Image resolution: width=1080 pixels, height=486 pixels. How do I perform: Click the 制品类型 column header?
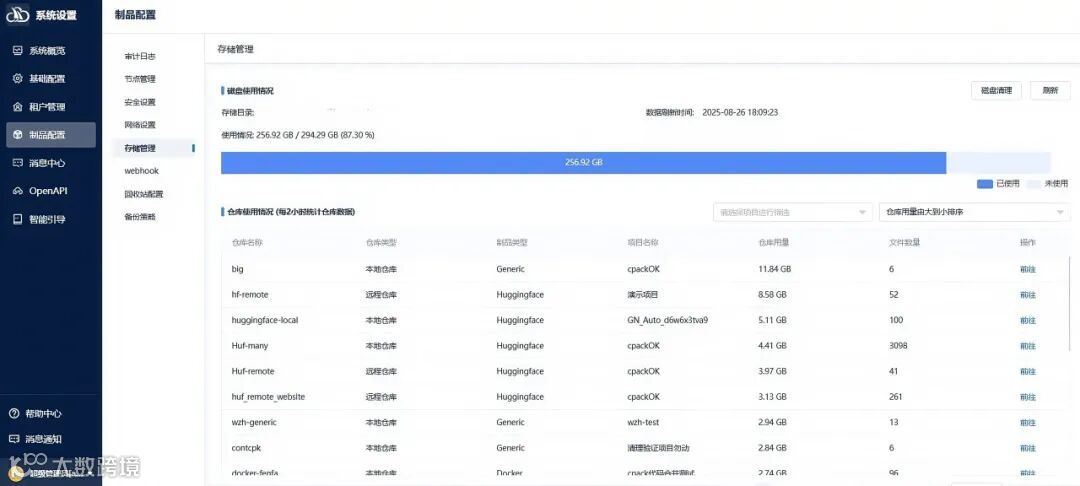pyautogui.click(x=512, y=243)
